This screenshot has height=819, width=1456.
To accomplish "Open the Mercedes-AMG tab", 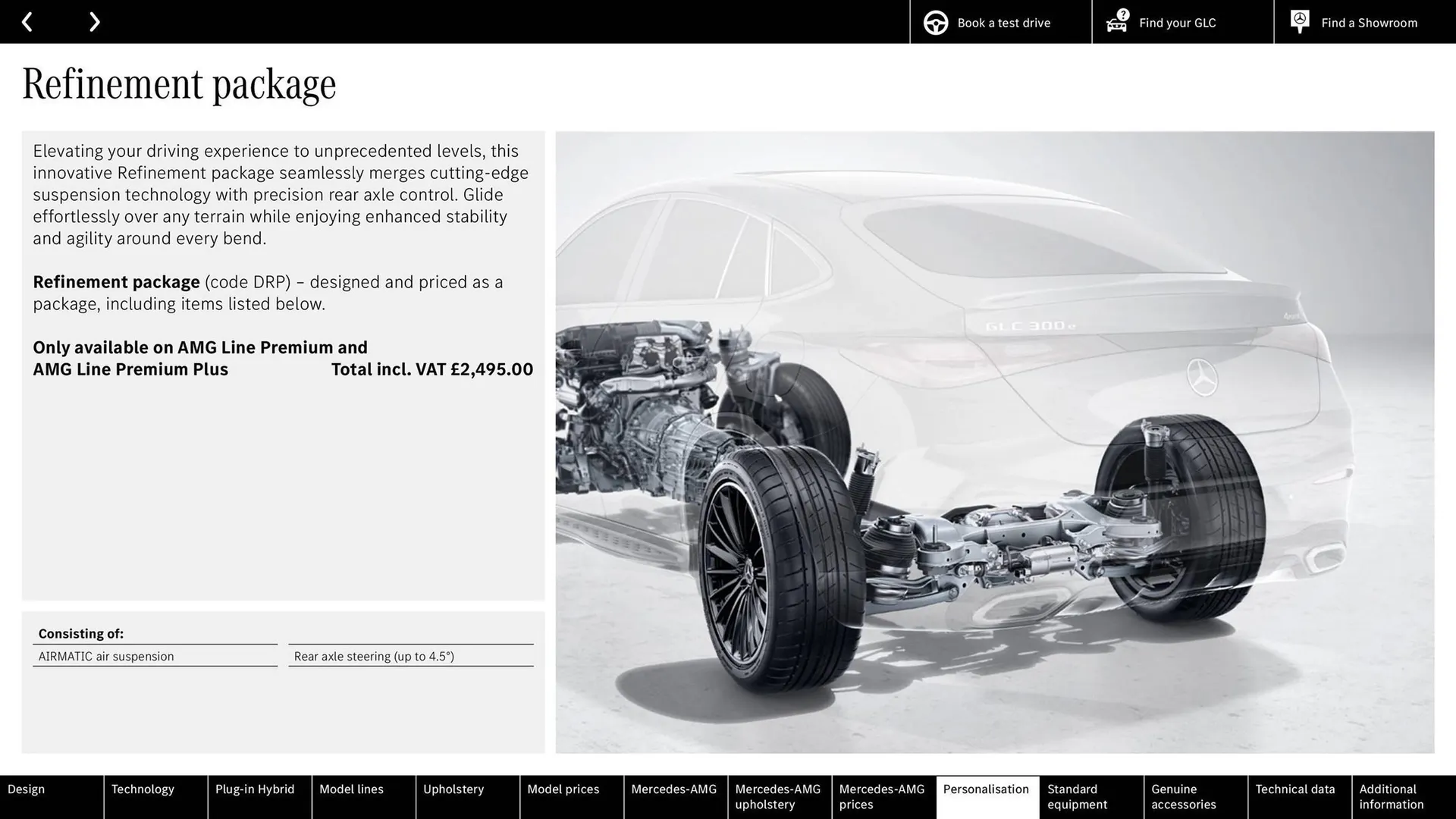I will click(x=675, y=797).
